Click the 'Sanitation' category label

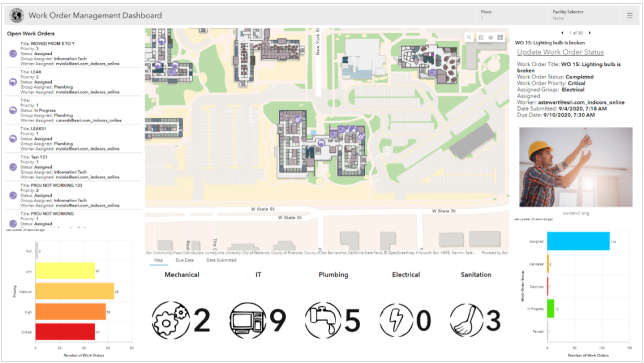point(476,275)
